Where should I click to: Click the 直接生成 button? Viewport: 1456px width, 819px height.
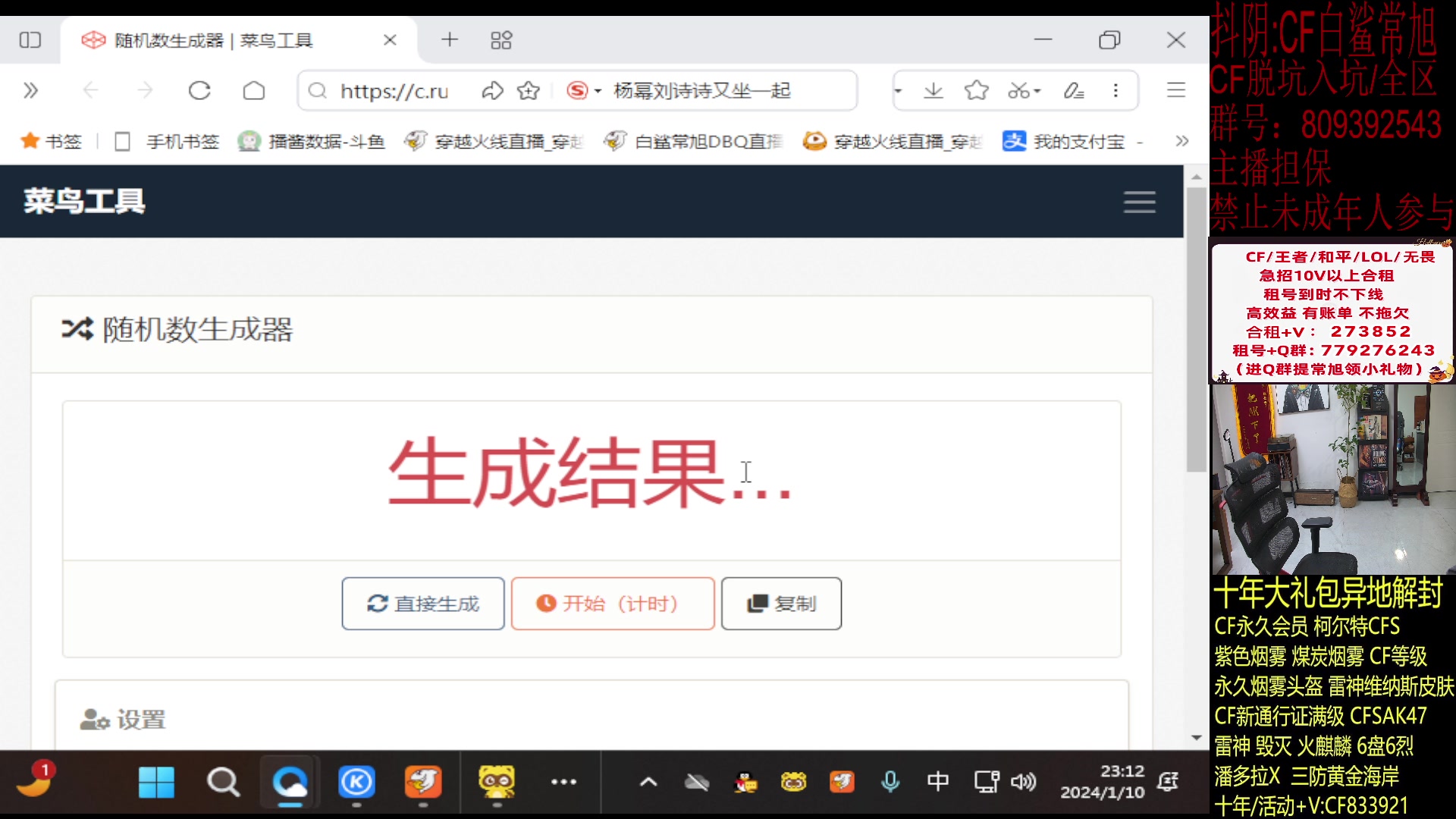click(x=422, y=604)
